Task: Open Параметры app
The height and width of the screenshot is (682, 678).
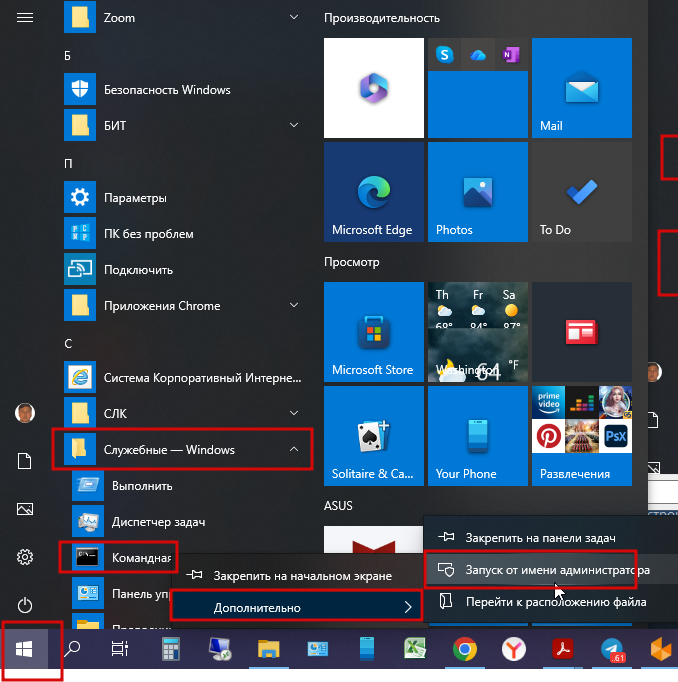Action: (183, 197)
